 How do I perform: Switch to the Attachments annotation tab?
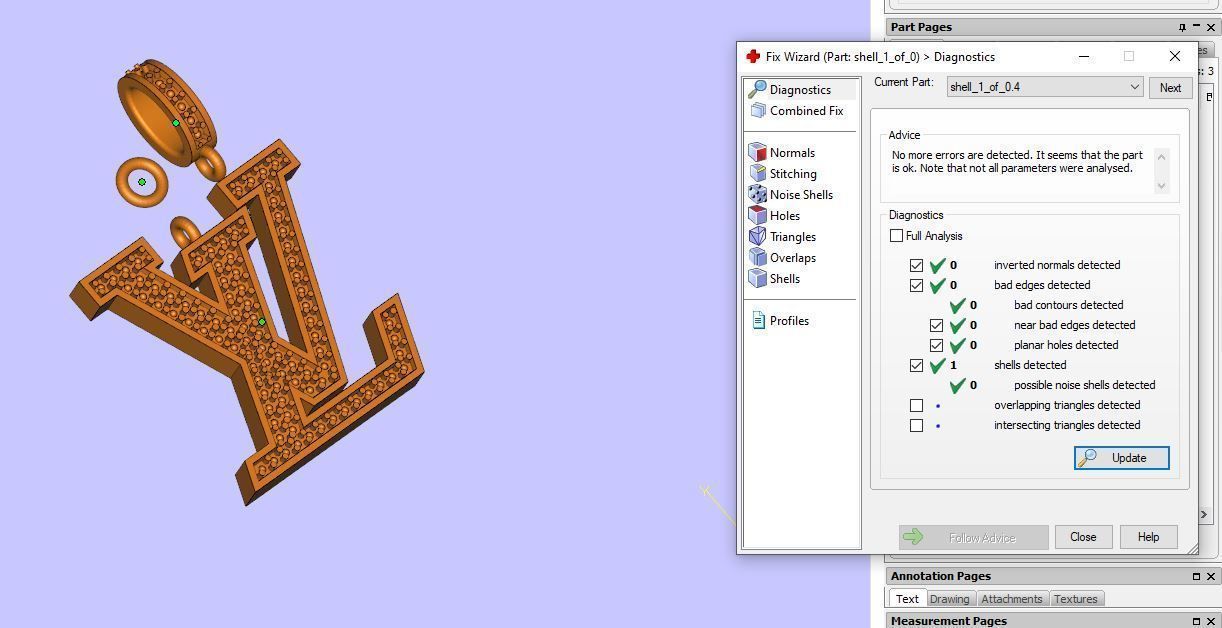(1011, 599)
